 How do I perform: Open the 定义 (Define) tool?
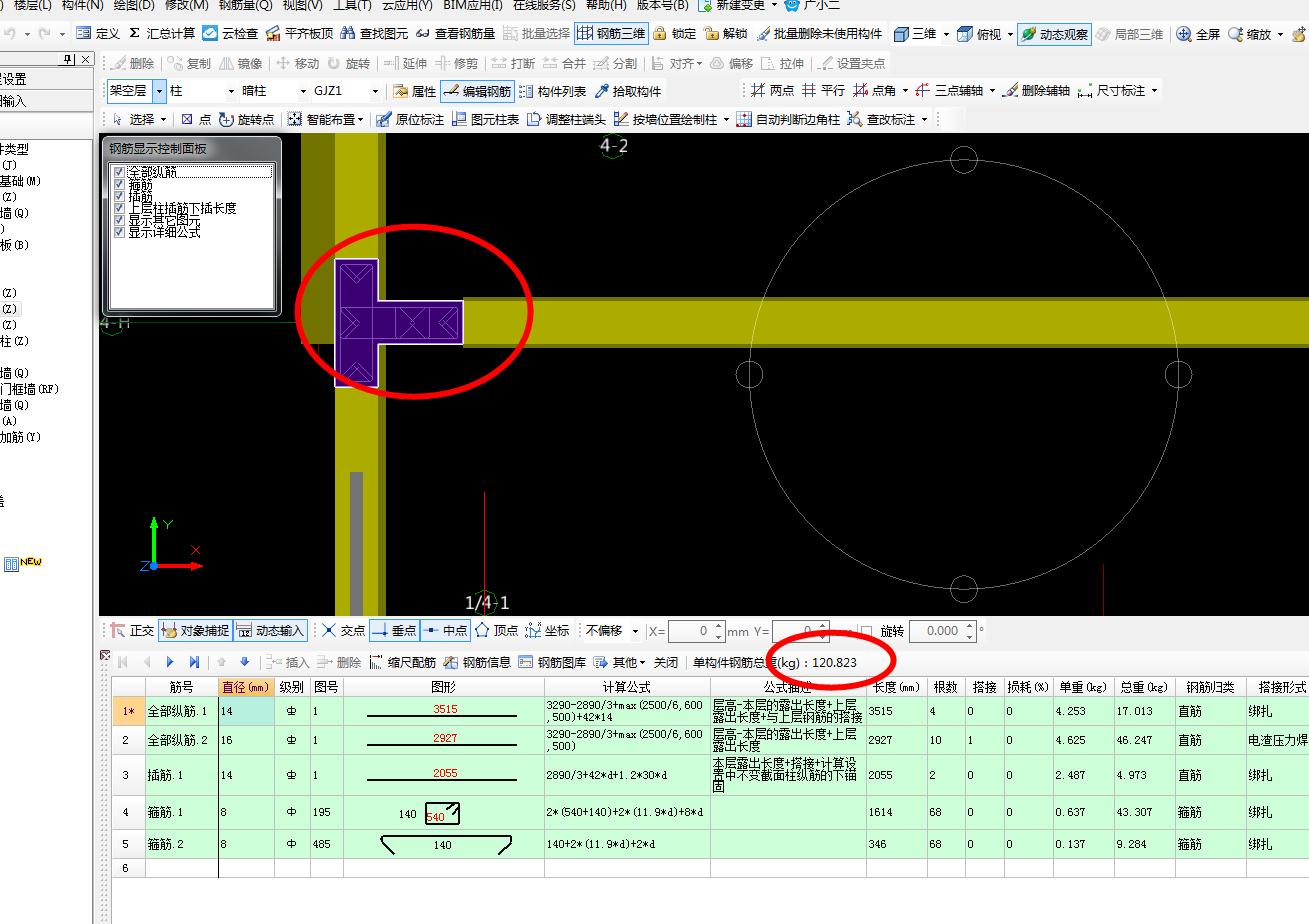(x=97, y=33)
